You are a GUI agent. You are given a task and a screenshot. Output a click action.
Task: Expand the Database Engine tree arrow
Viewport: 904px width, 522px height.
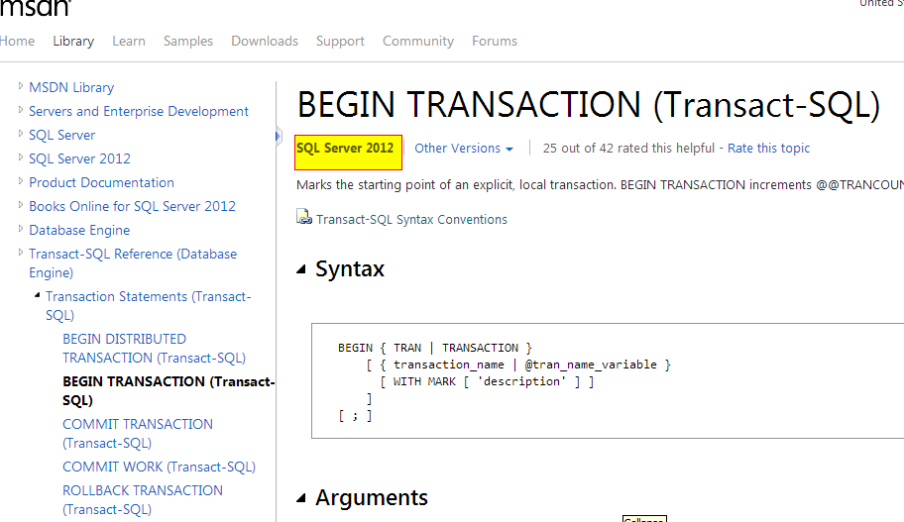tap(21, 228)
